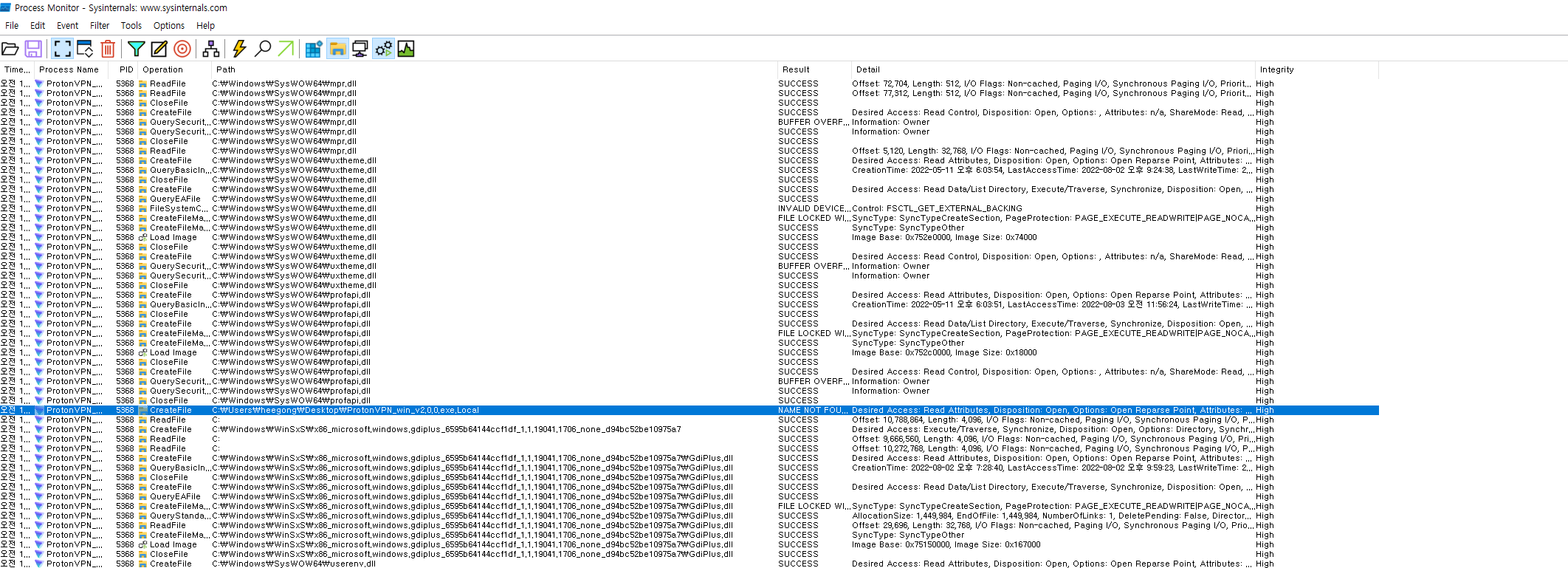This screenshot has height=568, width=1568.
Task: Toggle Show File System Activity
Action: click(x=337, y=49)
